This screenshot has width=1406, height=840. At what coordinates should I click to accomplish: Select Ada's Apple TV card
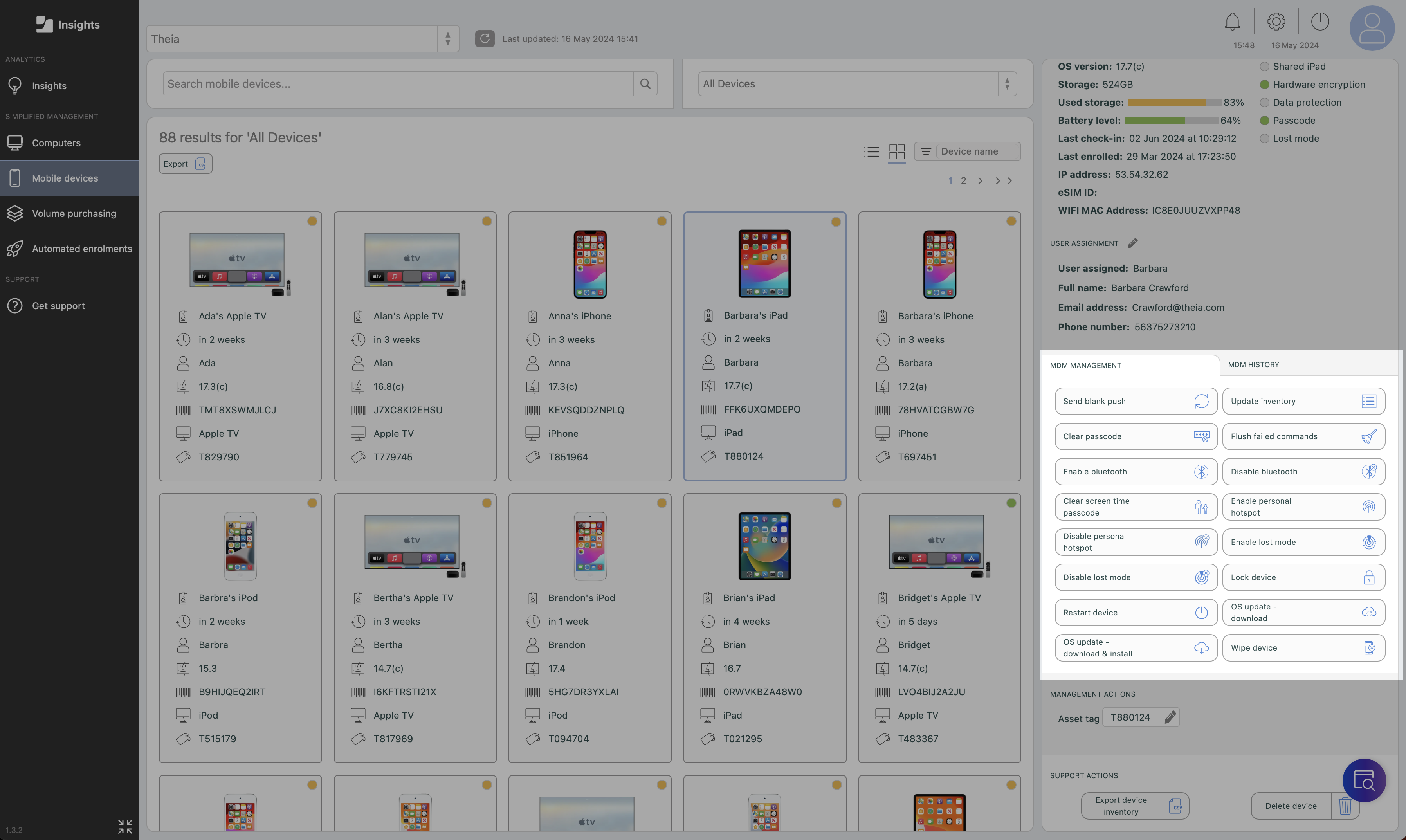[240, 346]
